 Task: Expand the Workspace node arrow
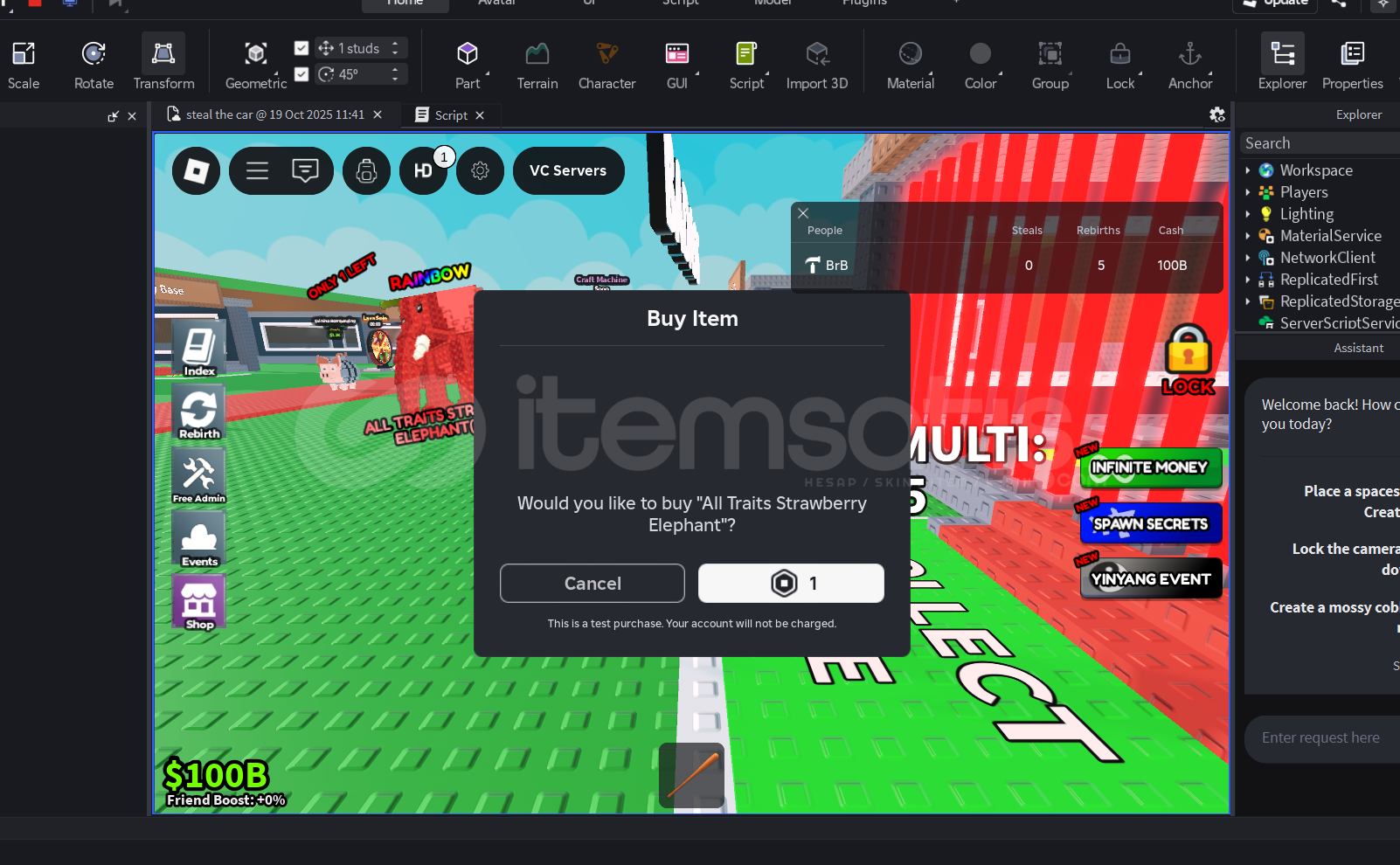click(x=1248, y=170)
